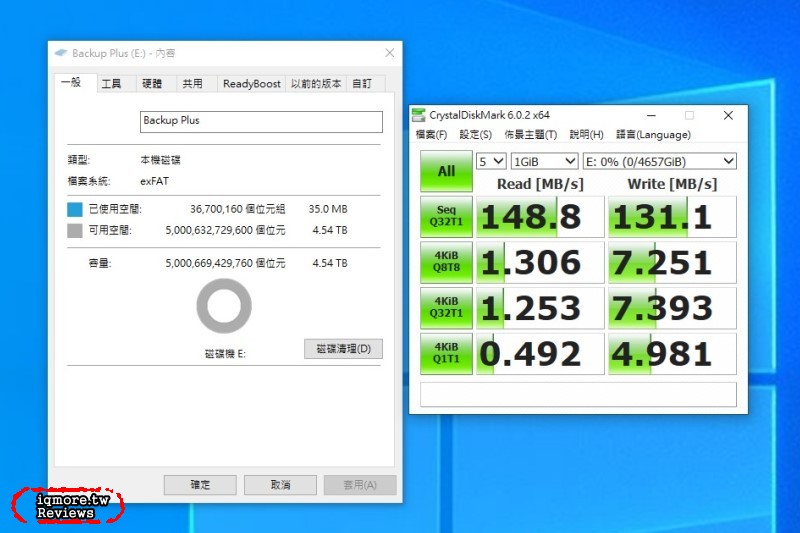
Task: Open the drive selector dropdown showing E: 0%
Action: 660,162
